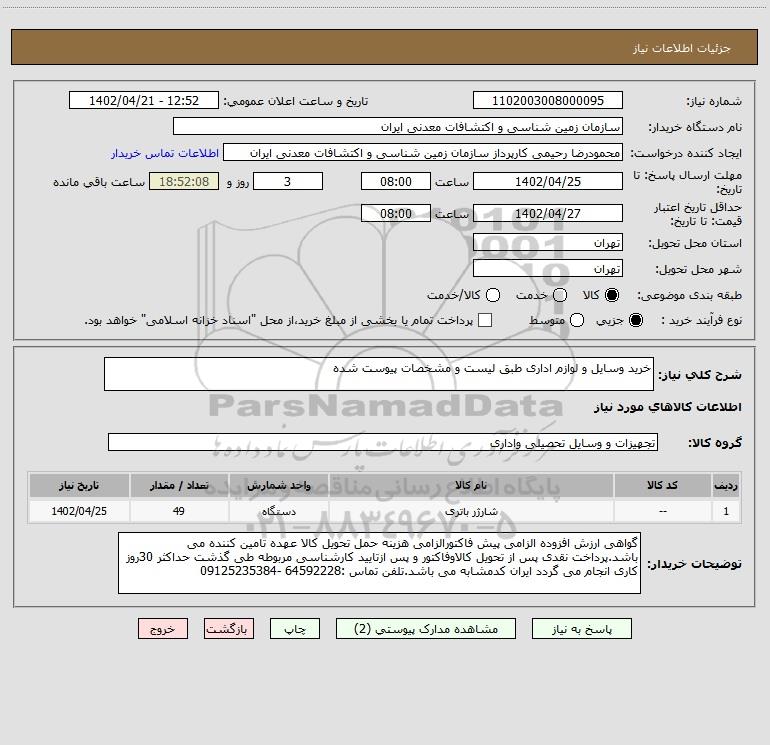Click the remaining time 18:52:08 field
770x745 pixels.
click(x=184, y=181)
